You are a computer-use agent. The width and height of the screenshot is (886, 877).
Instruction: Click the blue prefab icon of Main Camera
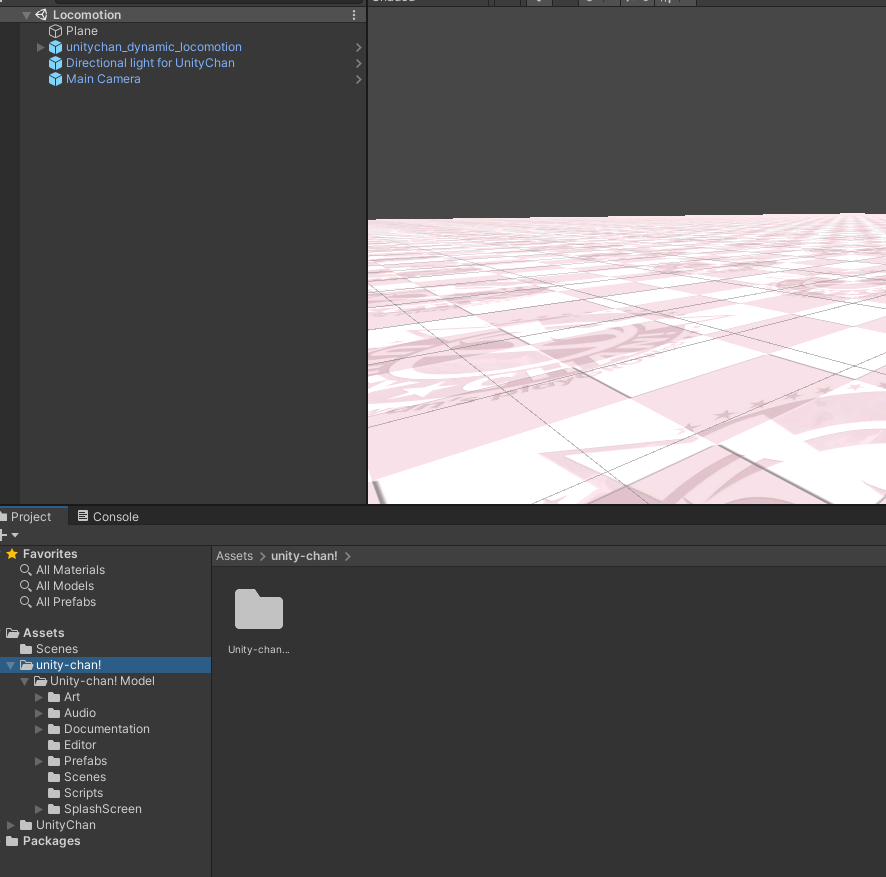pyautogui.click(x=55, y=79)
